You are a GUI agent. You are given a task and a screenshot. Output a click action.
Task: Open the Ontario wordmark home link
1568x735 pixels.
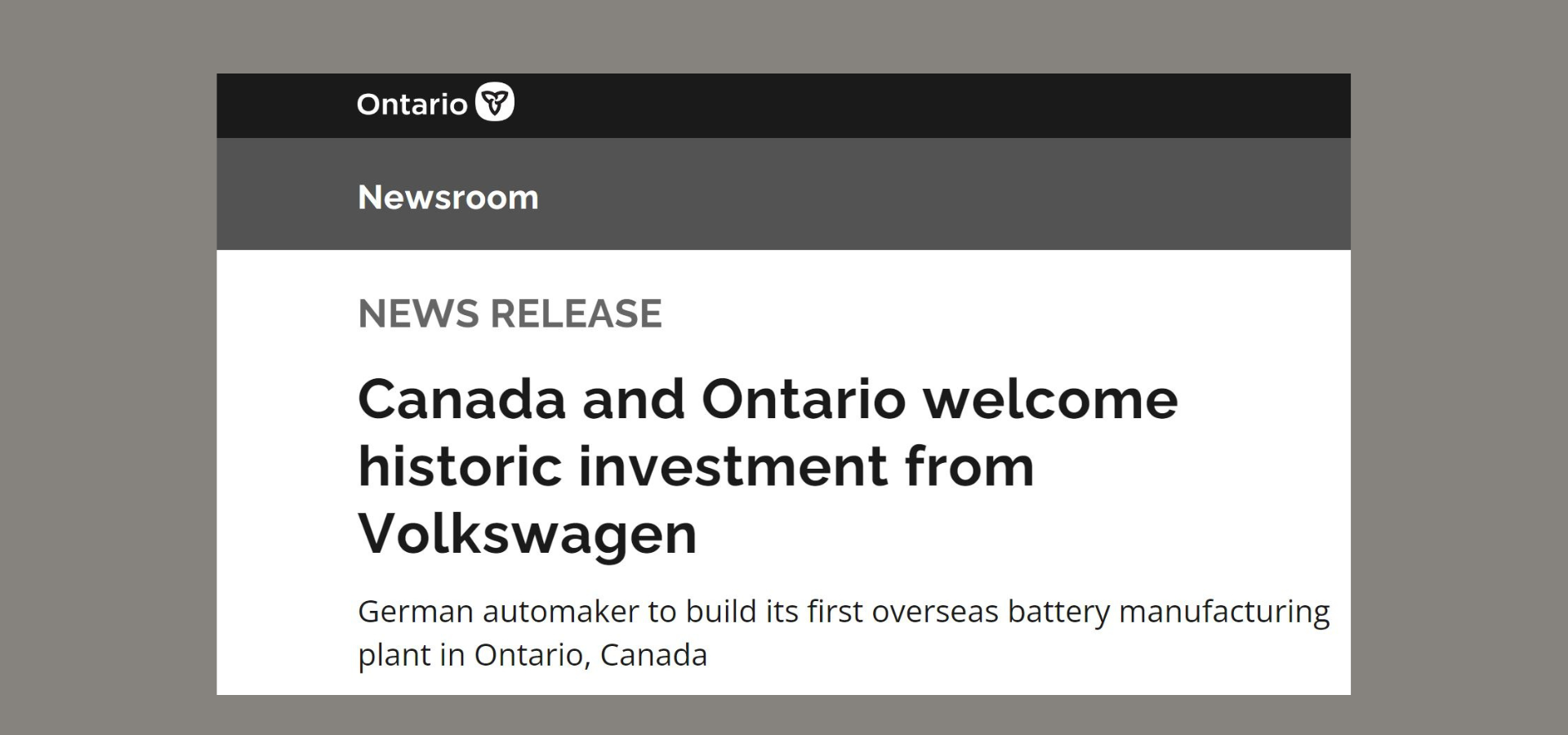tap(435, 103)
